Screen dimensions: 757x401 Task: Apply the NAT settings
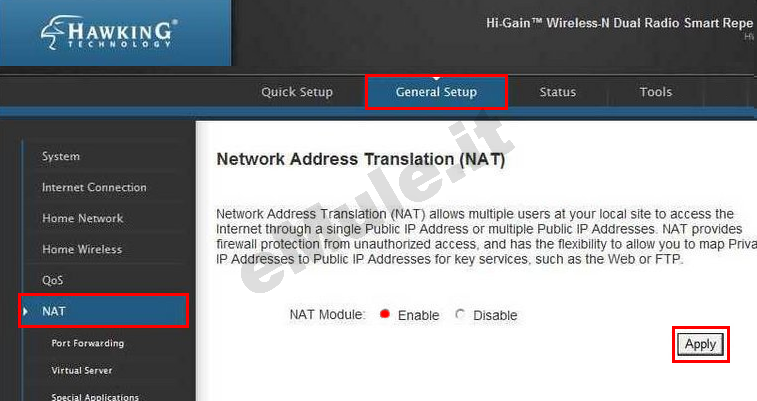701,344
